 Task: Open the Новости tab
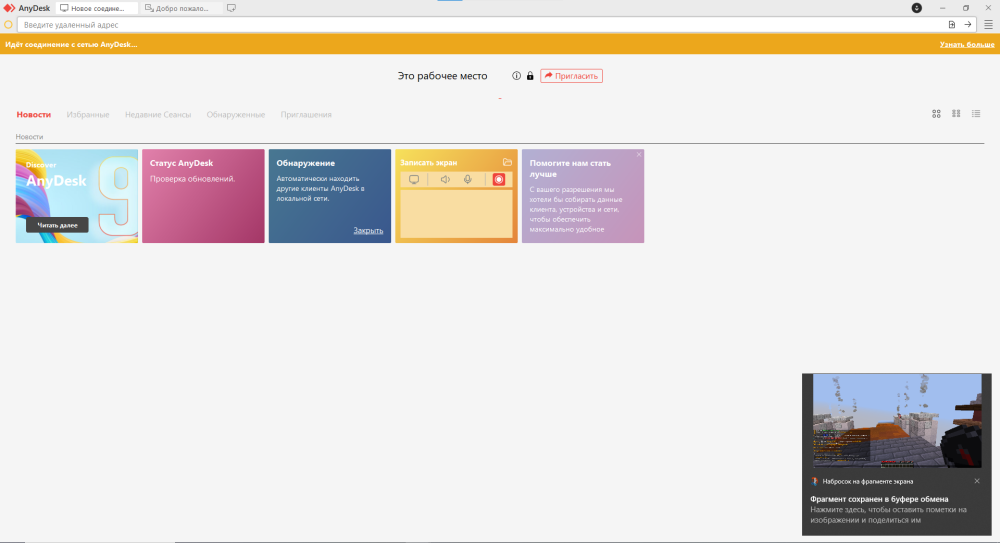(x=34, y=115)
